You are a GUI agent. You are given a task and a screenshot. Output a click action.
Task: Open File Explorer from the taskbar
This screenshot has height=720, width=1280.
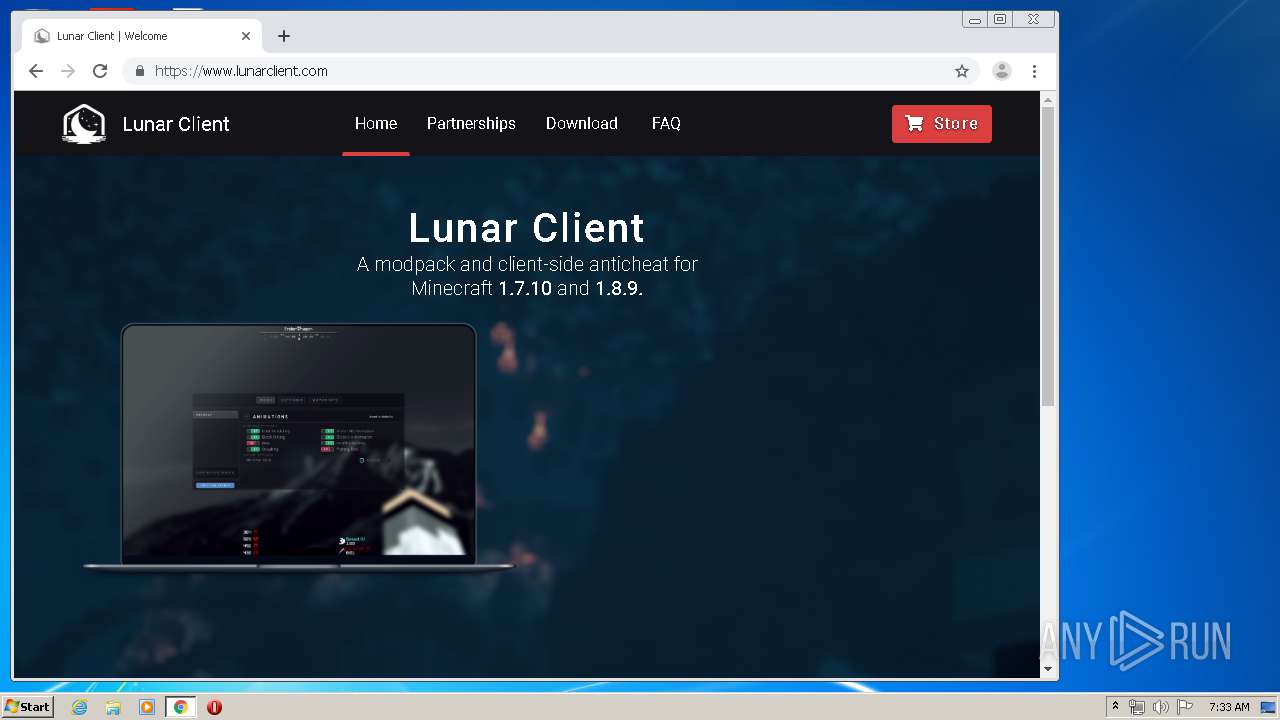click(113, 707)
